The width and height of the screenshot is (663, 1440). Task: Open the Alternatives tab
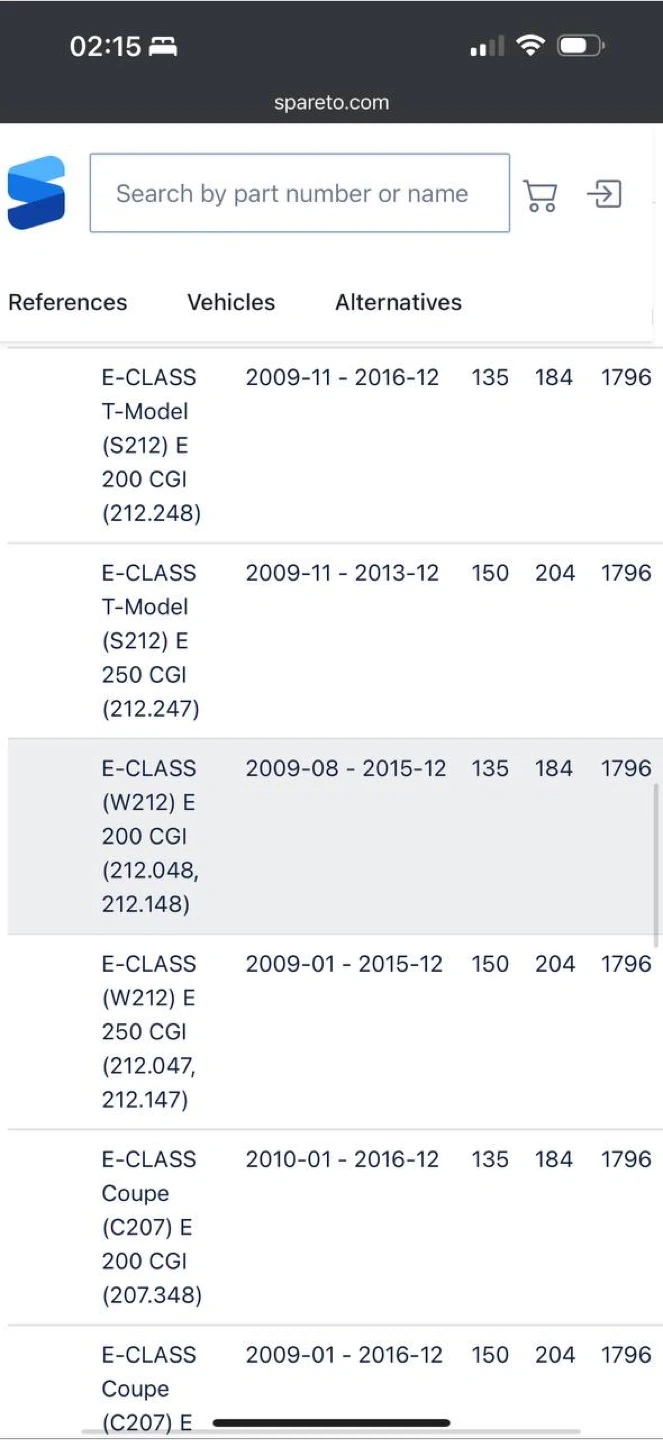(398, 302)
